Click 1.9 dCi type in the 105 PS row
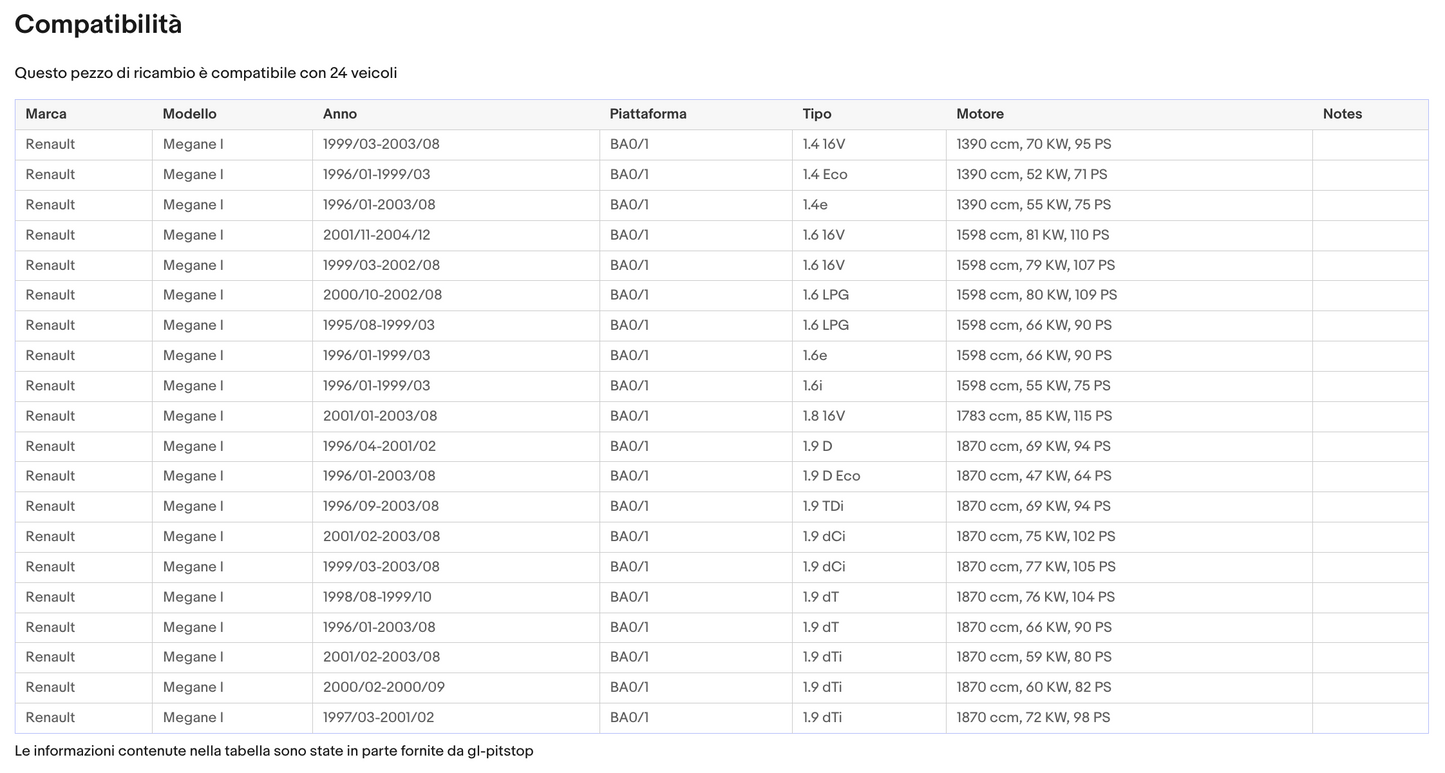Viewport: 1445px width, 773px height. (824, 566)
